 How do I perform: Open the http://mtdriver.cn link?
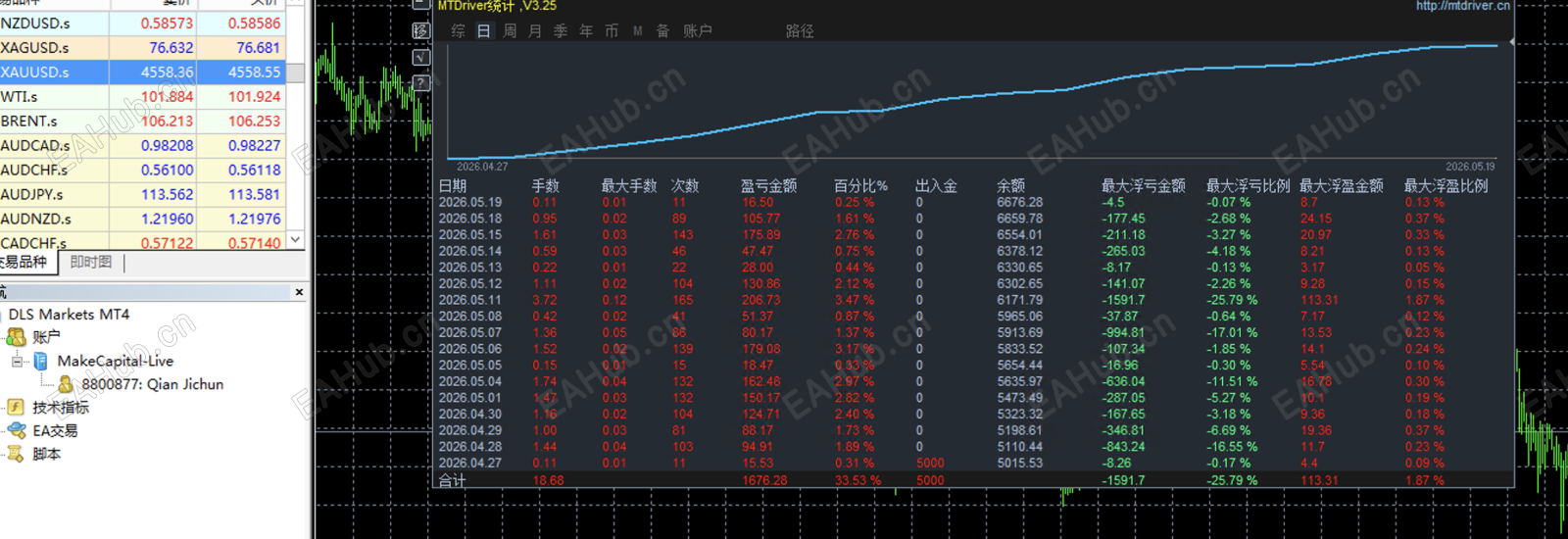coord(1462,6)
